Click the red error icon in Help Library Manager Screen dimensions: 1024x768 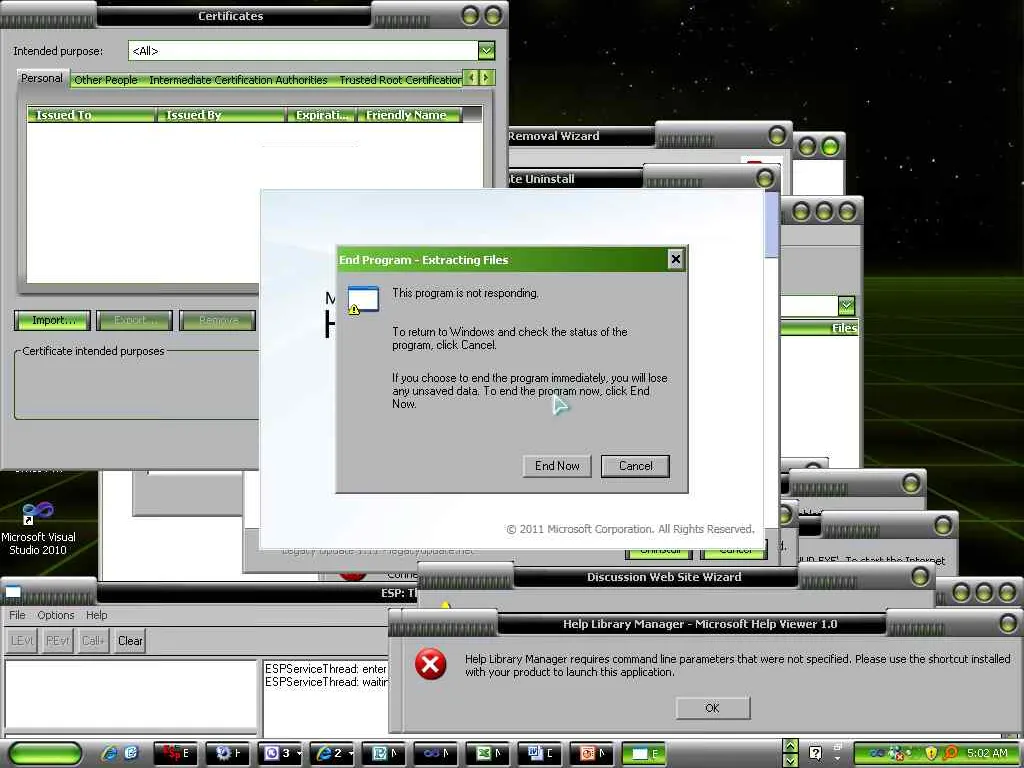tap(430, 664)
